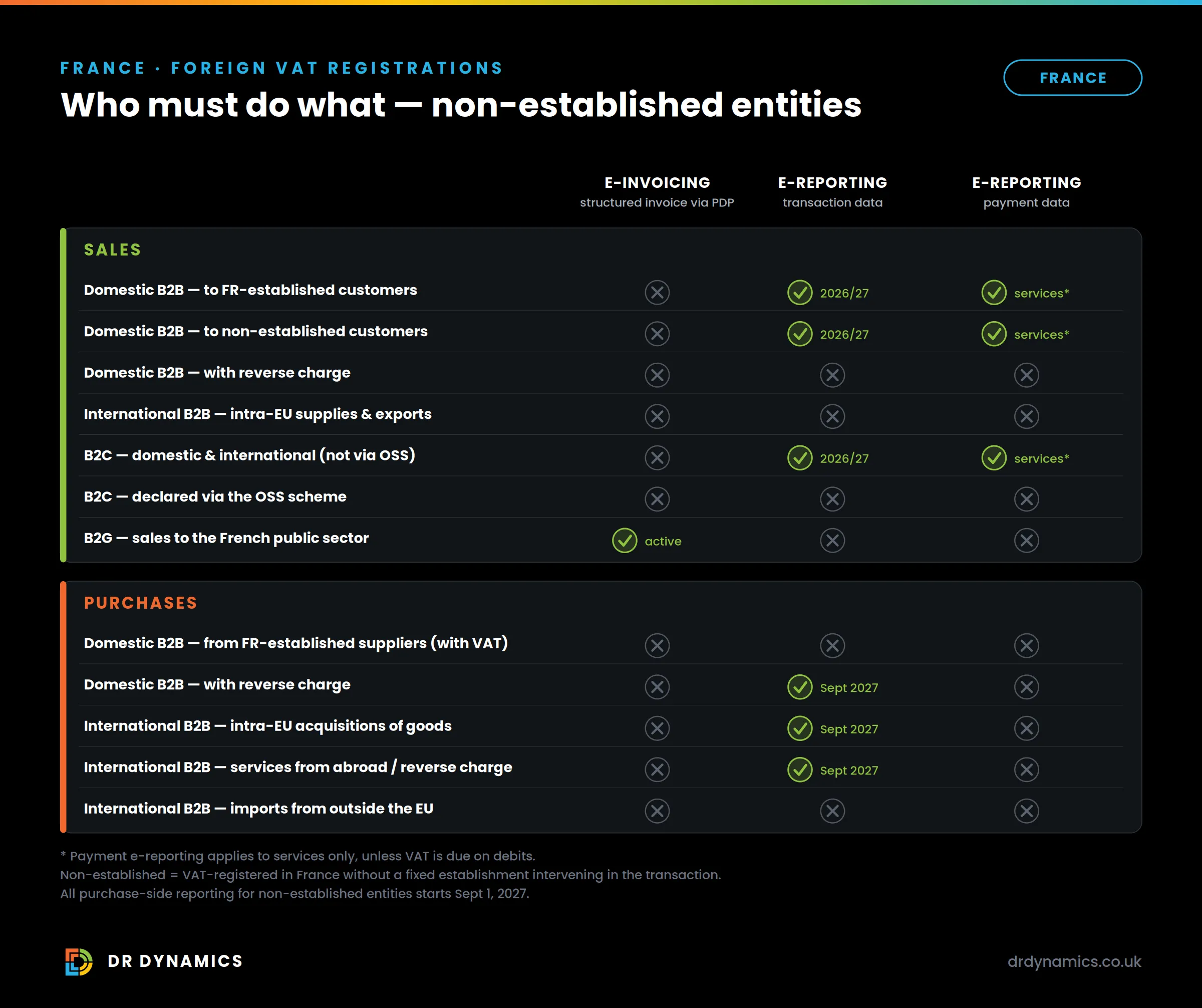Click the FRANCE pill button
This screenshot has height=1008, width=1202.
pyautogui.click(x=1072, y=78)
